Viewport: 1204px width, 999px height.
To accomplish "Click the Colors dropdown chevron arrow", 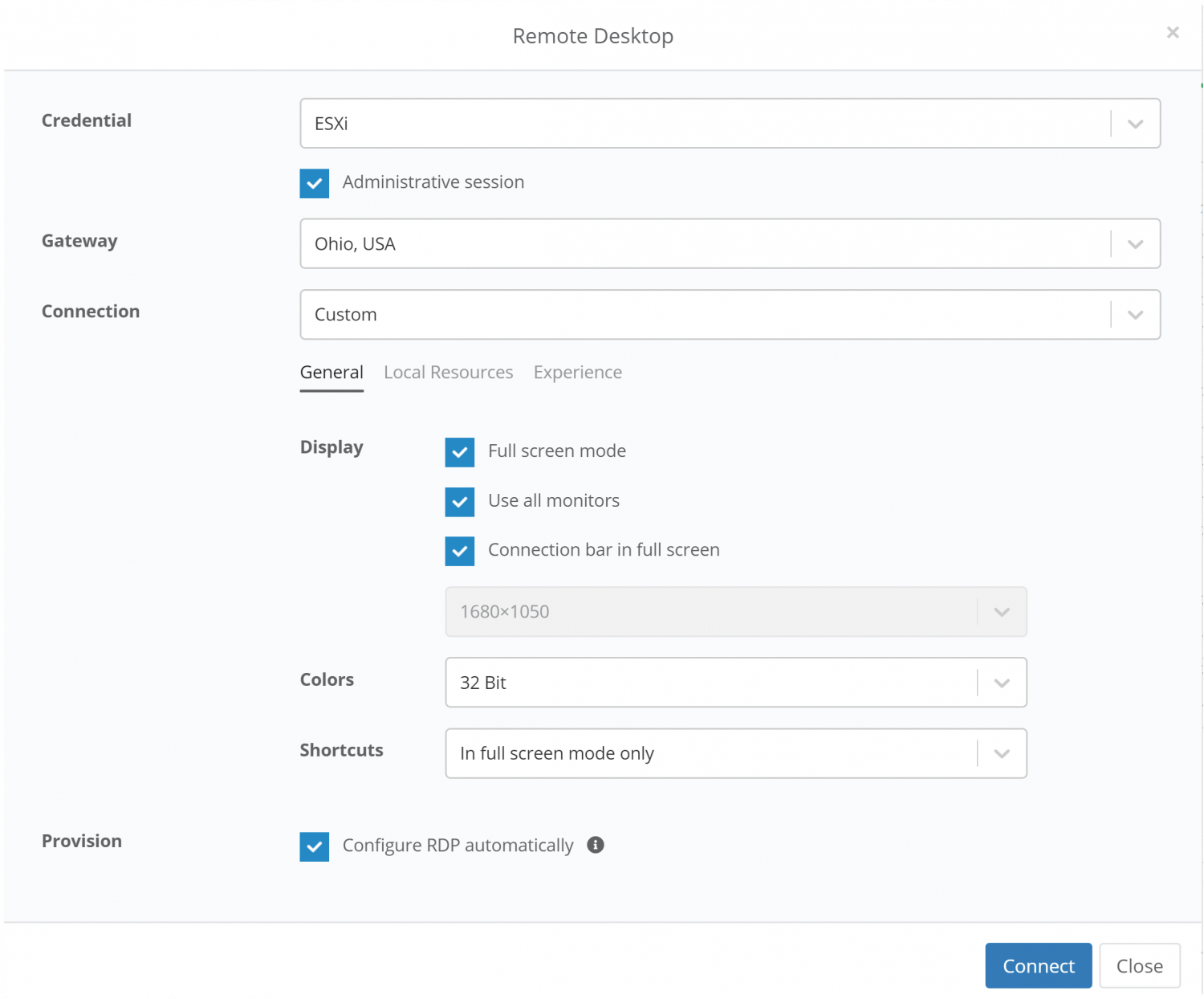I will pyautogui.click(x=1001, y=683).
